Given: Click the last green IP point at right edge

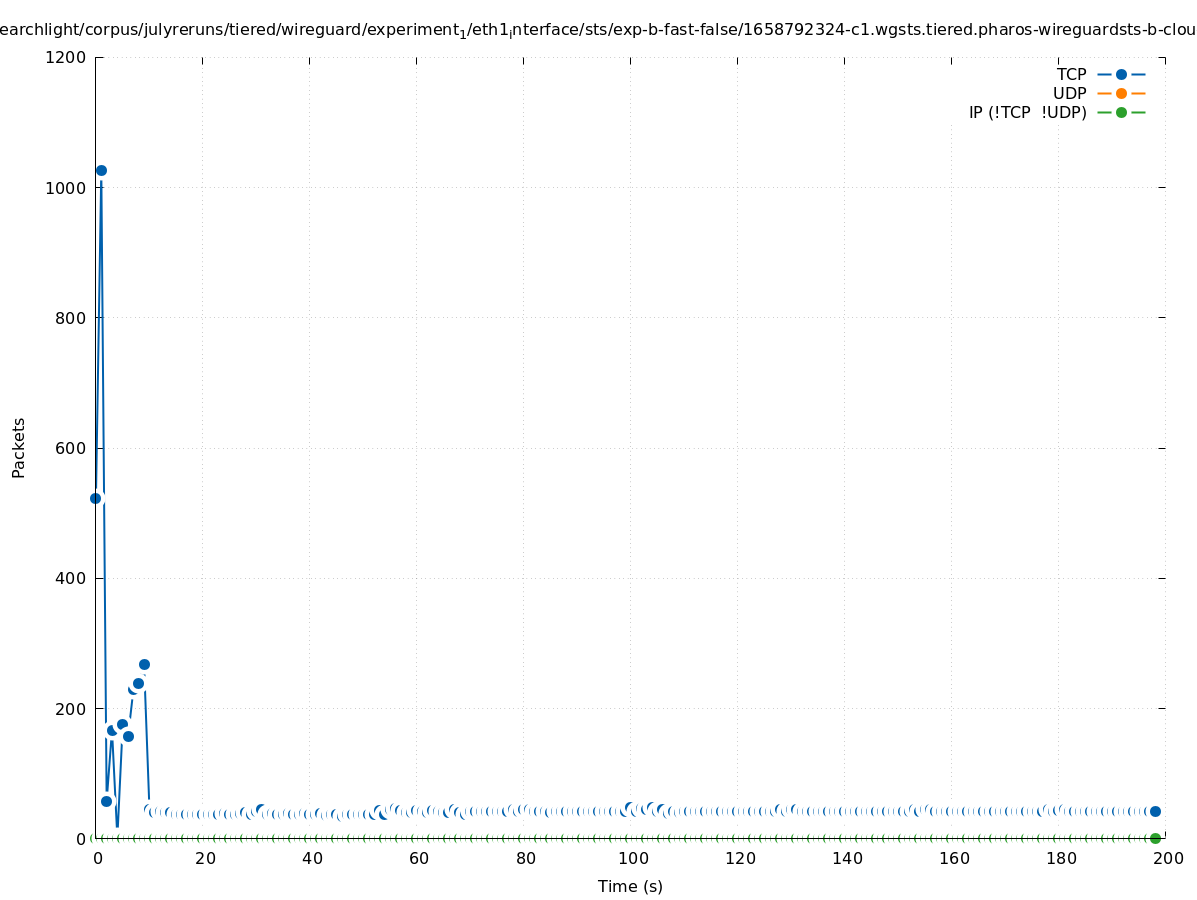Looking at the screenshot, I should (1155, 838).
